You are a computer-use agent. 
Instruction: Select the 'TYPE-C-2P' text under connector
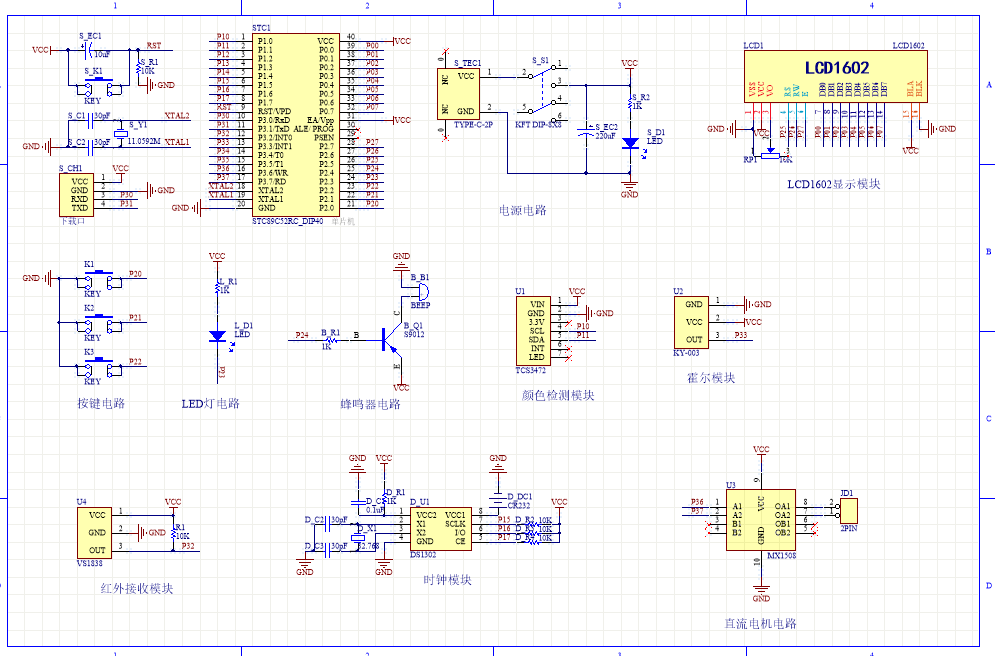pos(473,125)
